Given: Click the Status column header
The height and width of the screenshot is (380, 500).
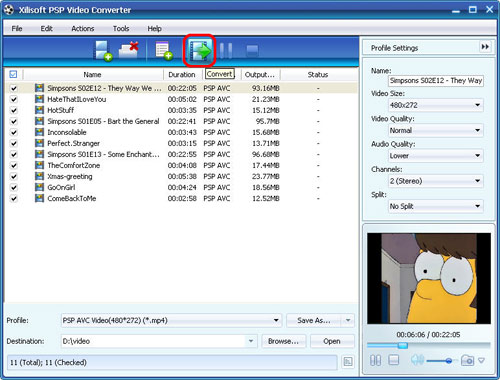Looking at the screenshot, I should click(x=318, y=74).
